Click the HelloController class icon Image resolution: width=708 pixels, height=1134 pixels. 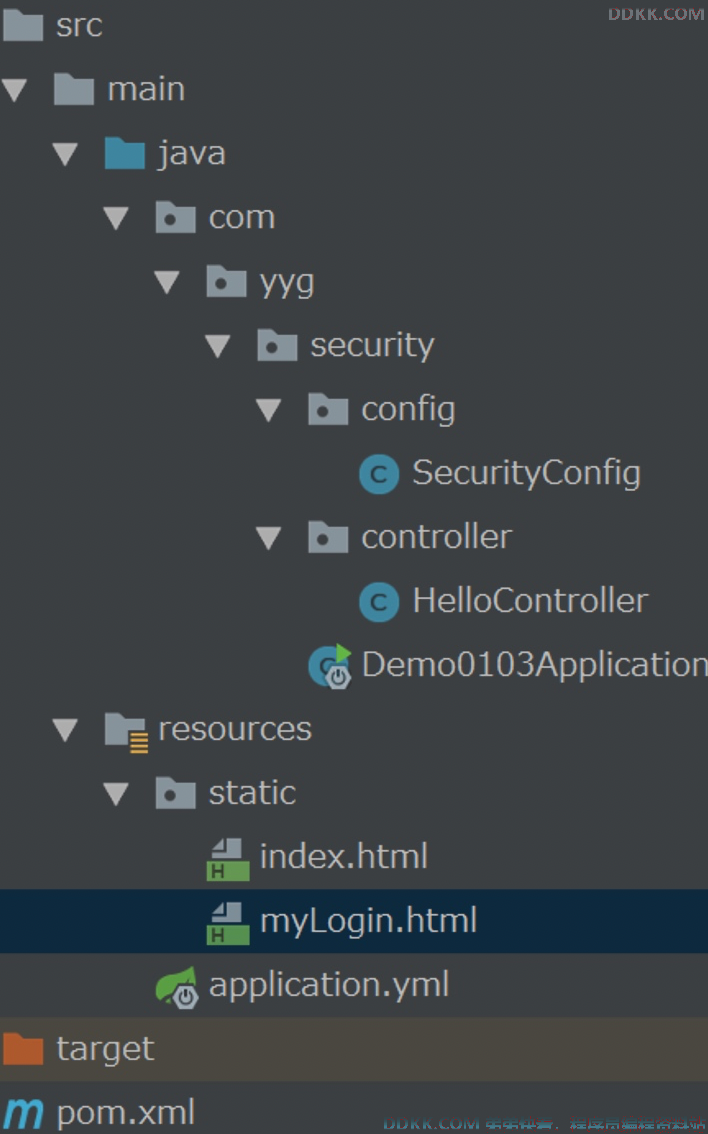coord(379,602)
